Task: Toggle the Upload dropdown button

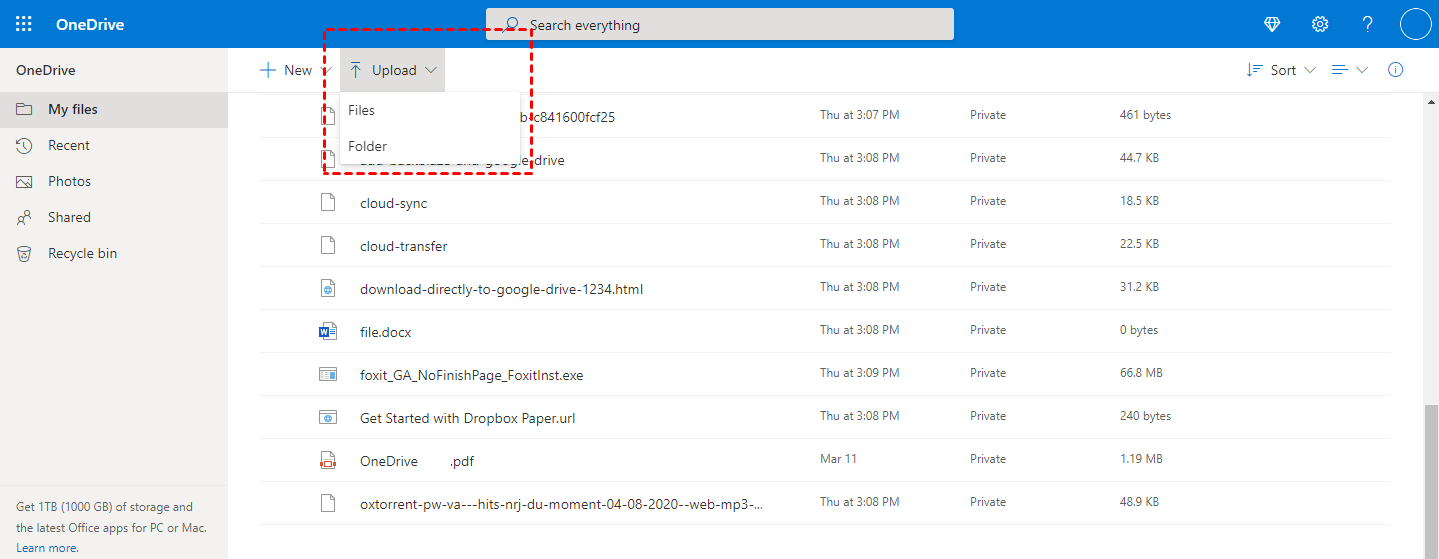Action: point(393,70)
